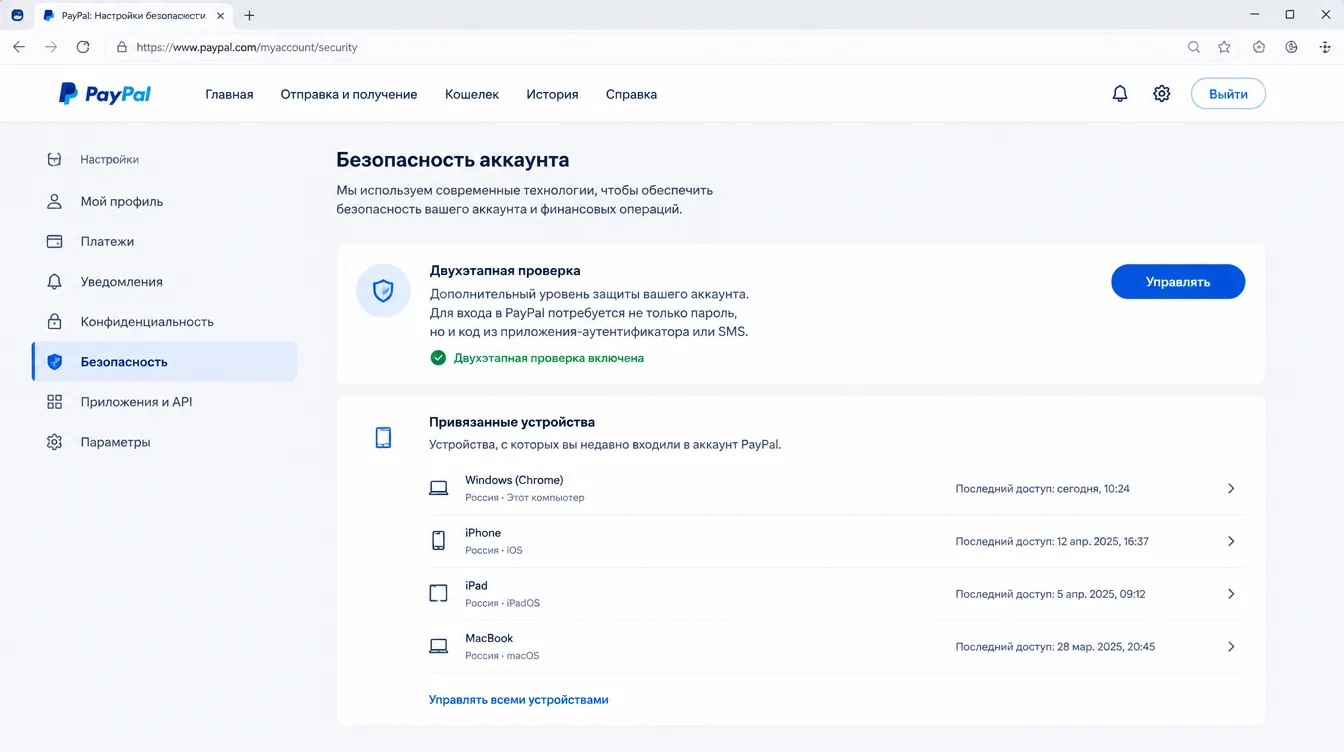Viewport: 1344px width, 752px height.
Task: Click the address bar URL field
Action: point(640,47)
